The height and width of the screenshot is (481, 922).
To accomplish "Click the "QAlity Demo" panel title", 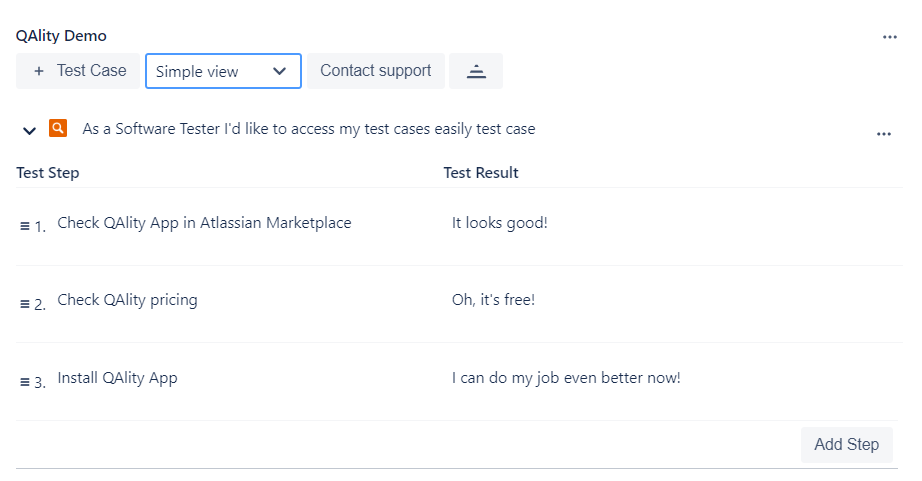I will [61, 36].
